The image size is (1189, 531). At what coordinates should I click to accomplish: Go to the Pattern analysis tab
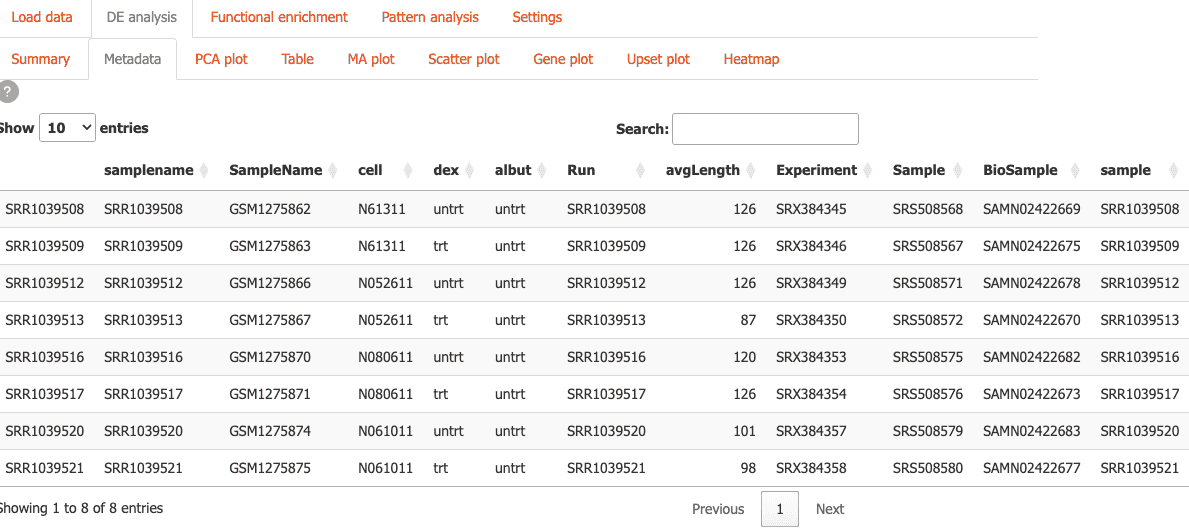[x=430, y=17]
